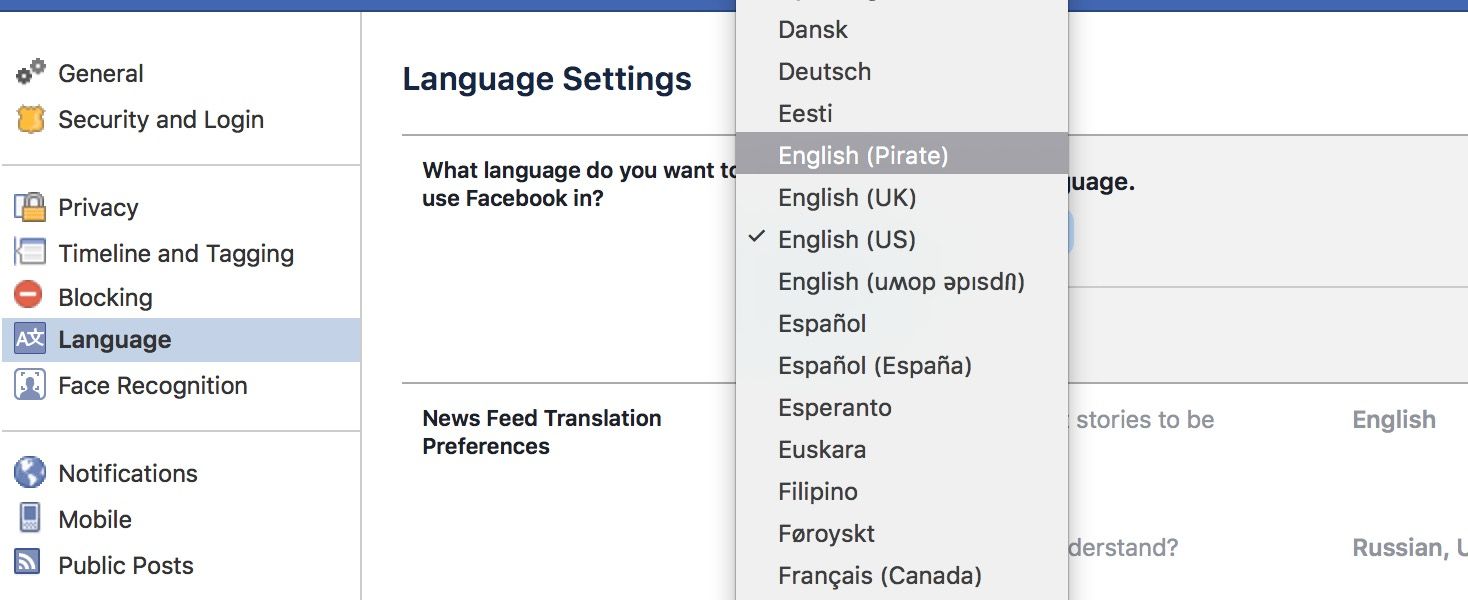Open the Language settings section

(114, 340)
